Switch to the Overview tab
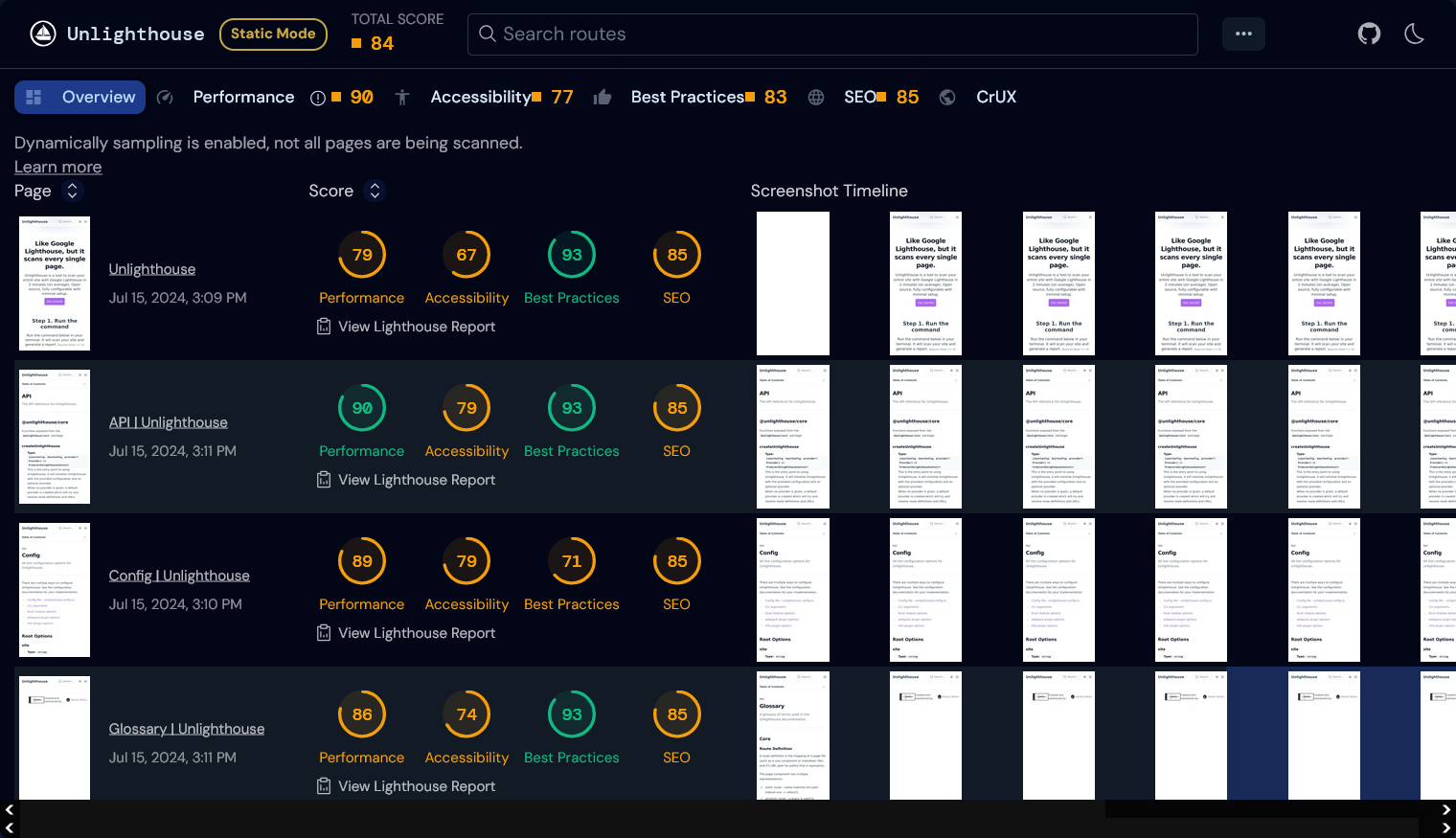This screenshot has height=838, width=1456. pos(80,98)
